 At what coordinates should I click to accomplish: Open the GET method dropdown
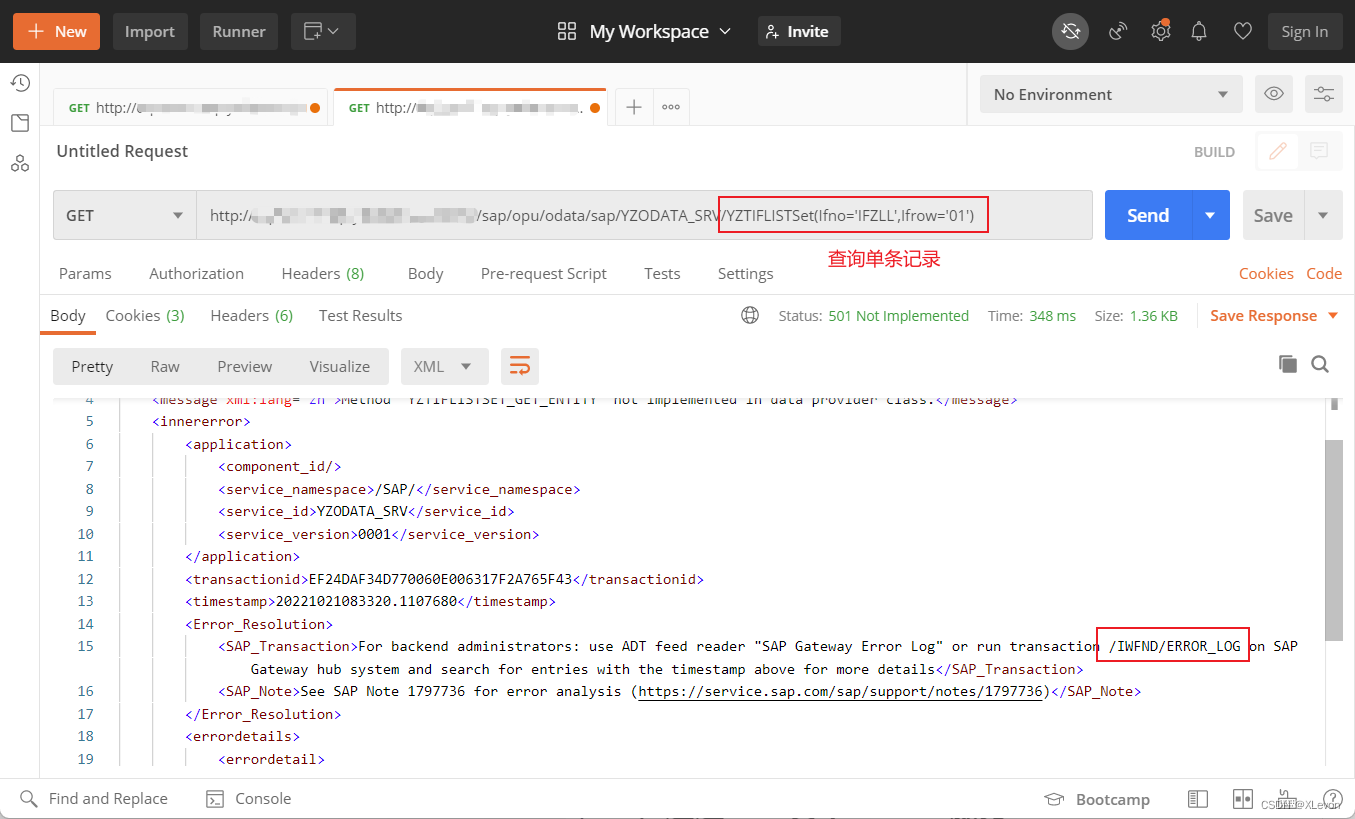click(125, 215)
